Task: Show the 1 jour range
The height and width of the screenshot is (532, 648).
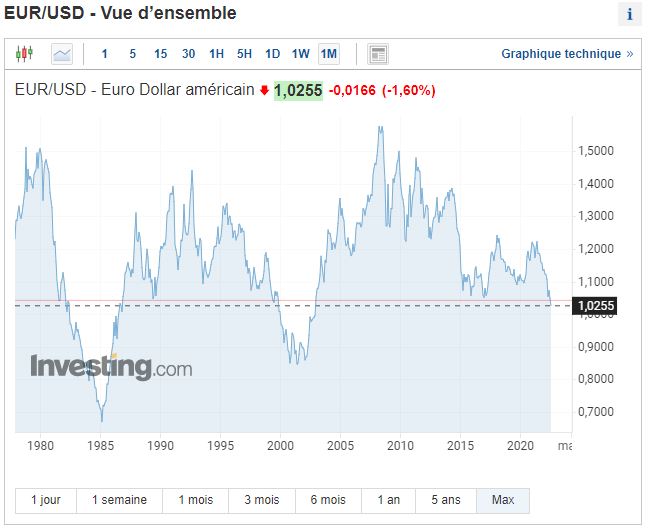Action: (x=46, y=500)
